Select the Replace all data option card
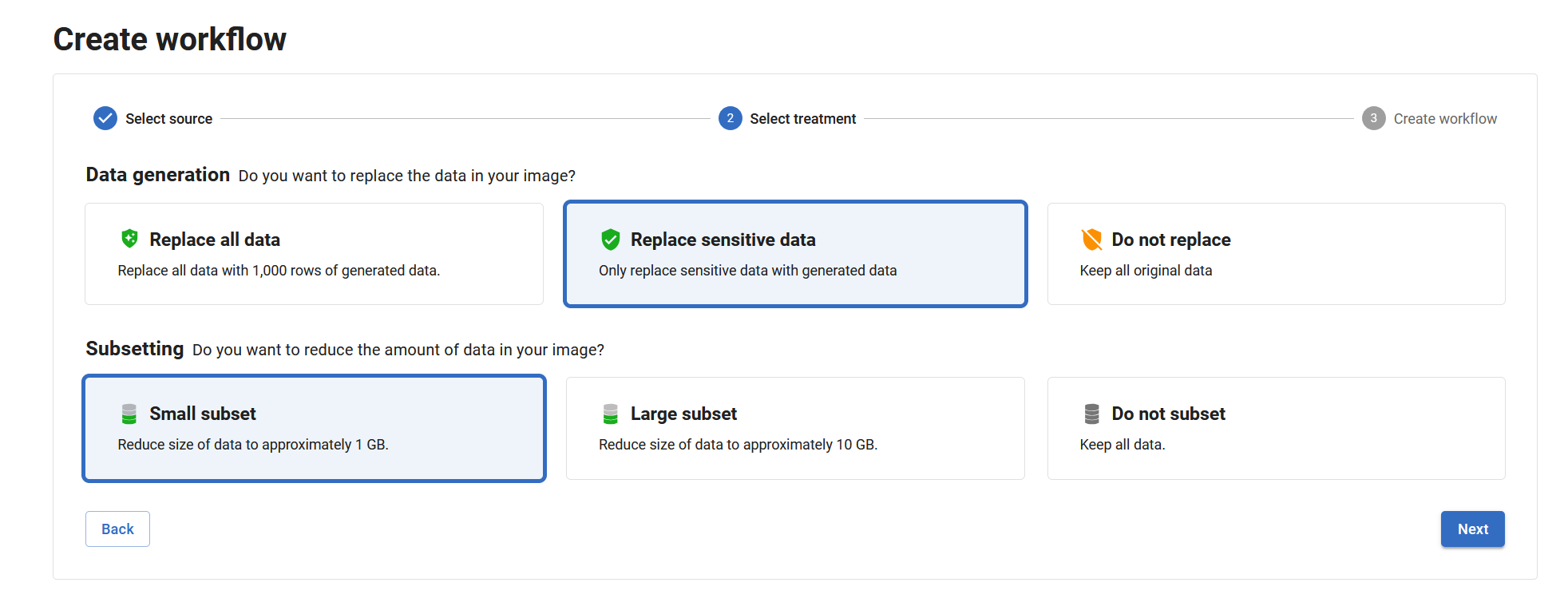Screen dimensions: 1568x614 click(314, 254)
